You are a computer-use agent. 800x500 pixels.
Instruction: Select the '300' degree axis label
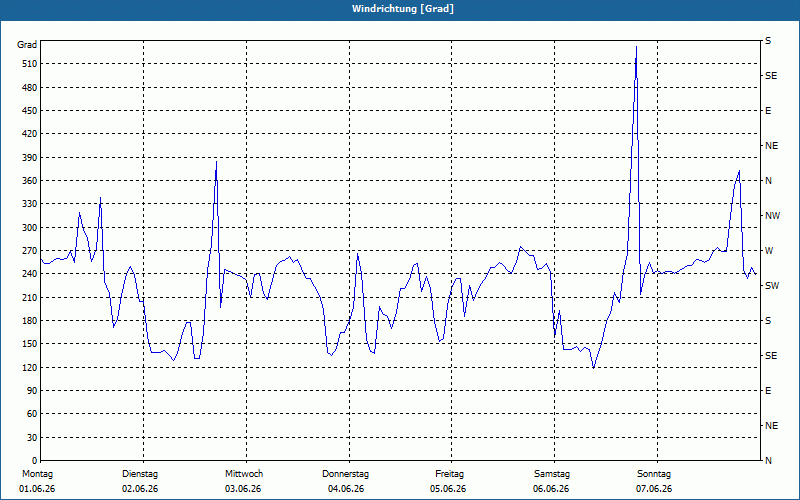click(29, 228)
